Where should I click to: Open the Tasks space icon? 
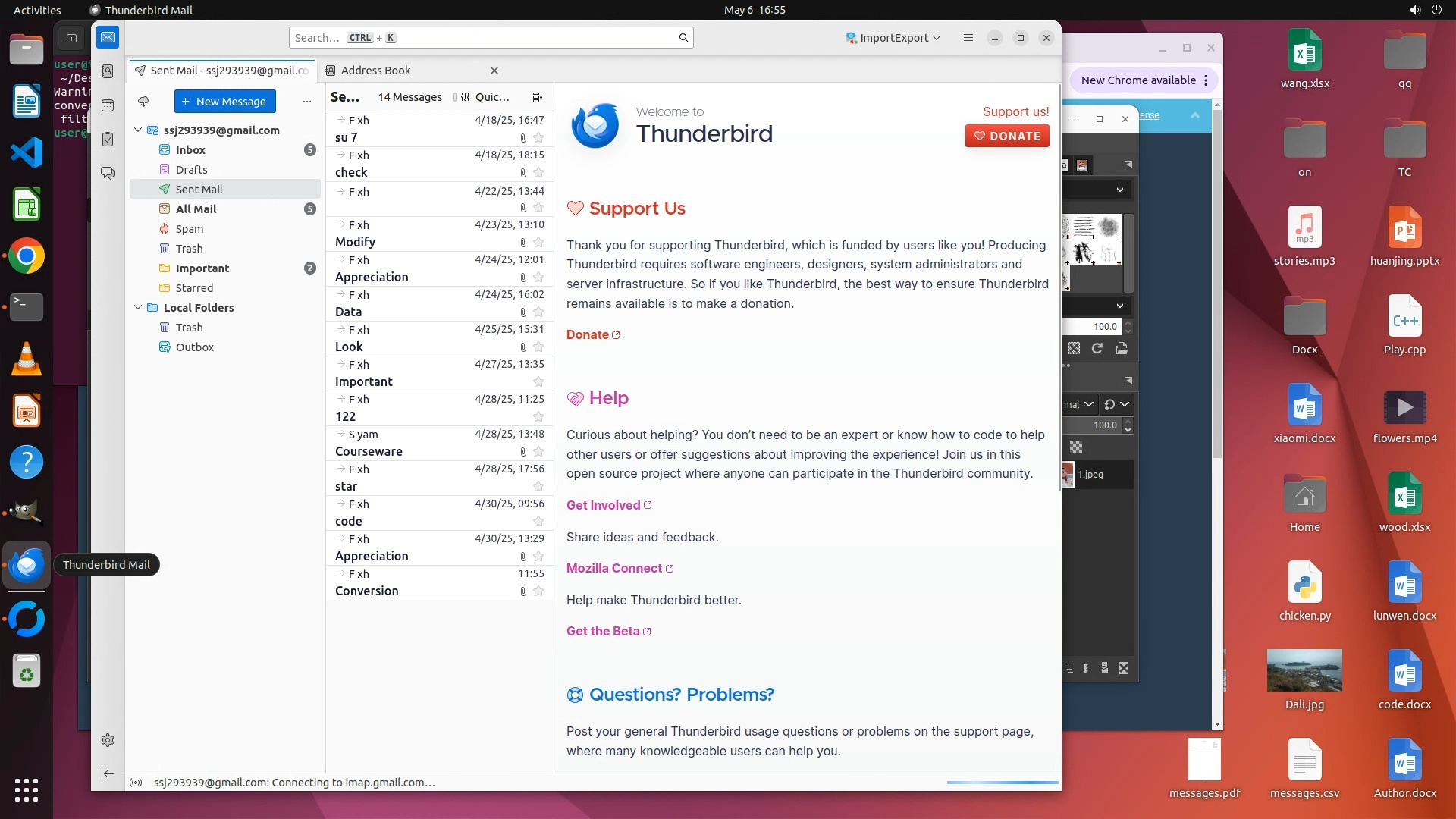point(108,140)
